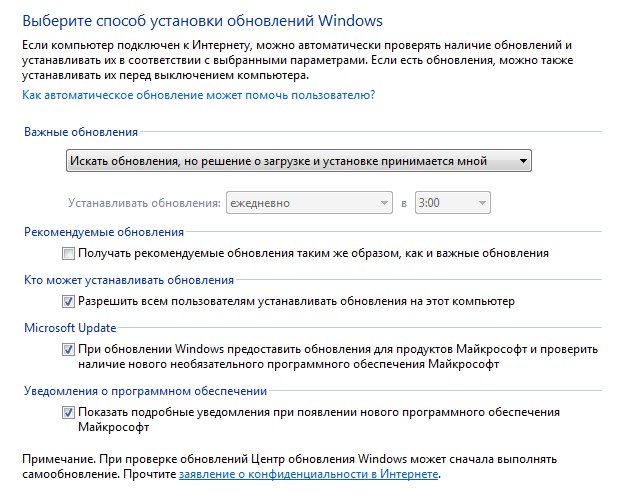Screen dimensions: 626x500
Task: Expand the "3:00" install time dropdown
Action: [x=452, y=203]
